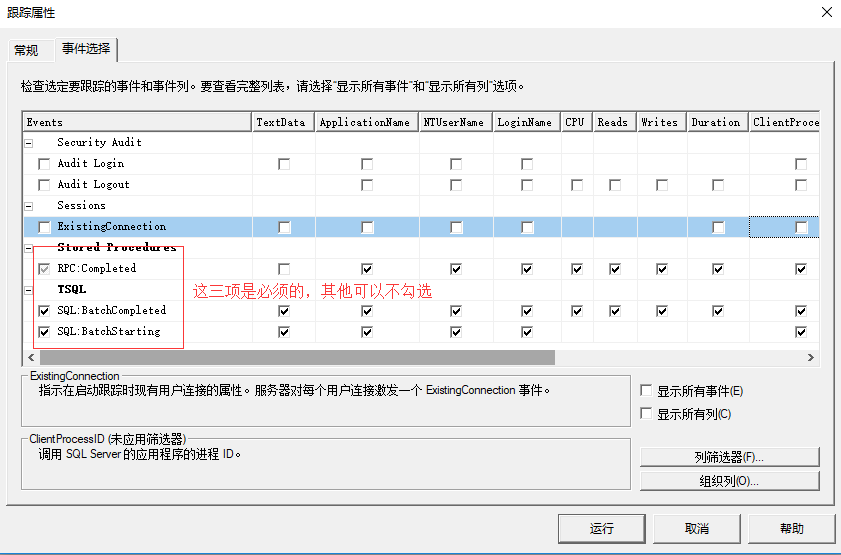Screen dimensions: 841x555
Task: Toggle the RPC:Completed event checkbox
Action: pos(44,269)
